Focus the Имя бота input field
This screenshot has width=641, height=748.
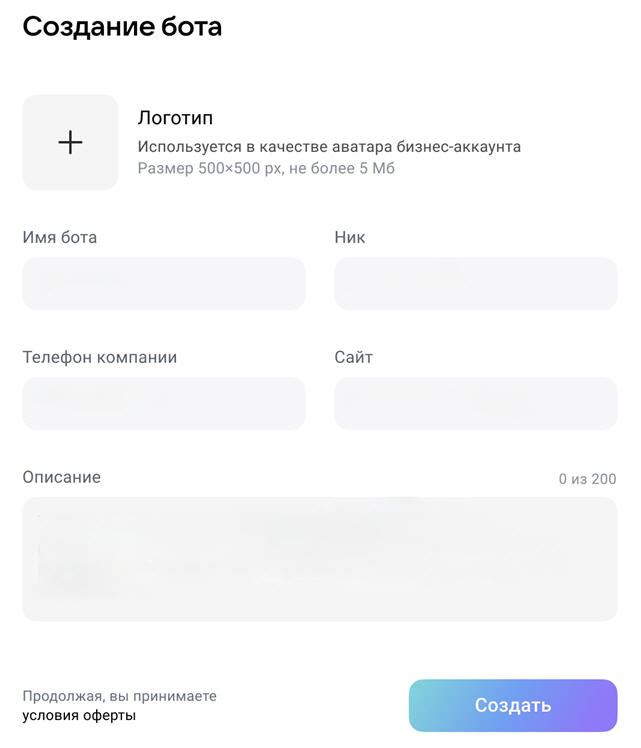(164, 284)
